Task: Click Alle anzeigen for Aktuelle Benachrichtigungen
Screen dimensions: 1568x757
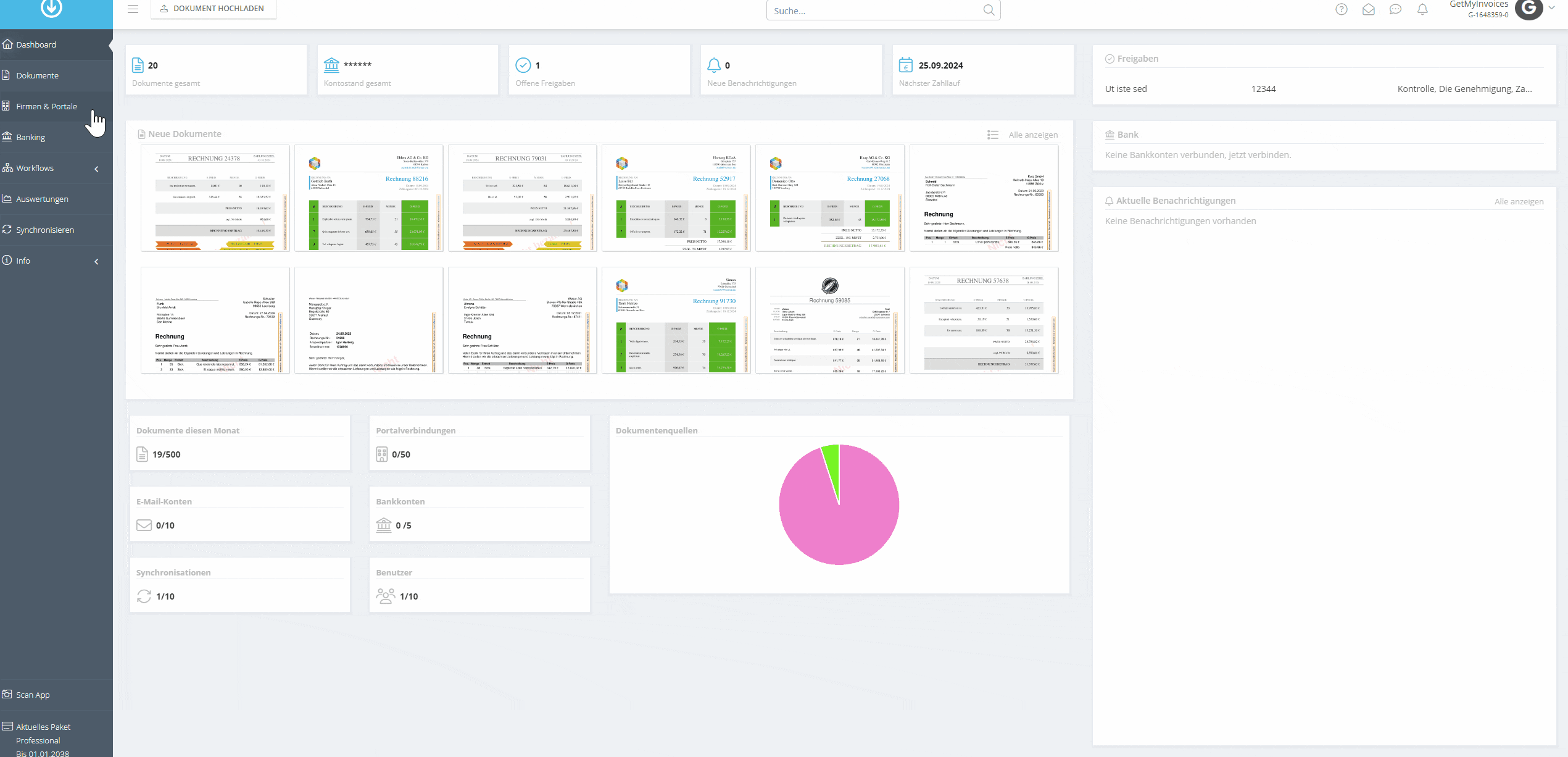Action: coord(1519,201)
